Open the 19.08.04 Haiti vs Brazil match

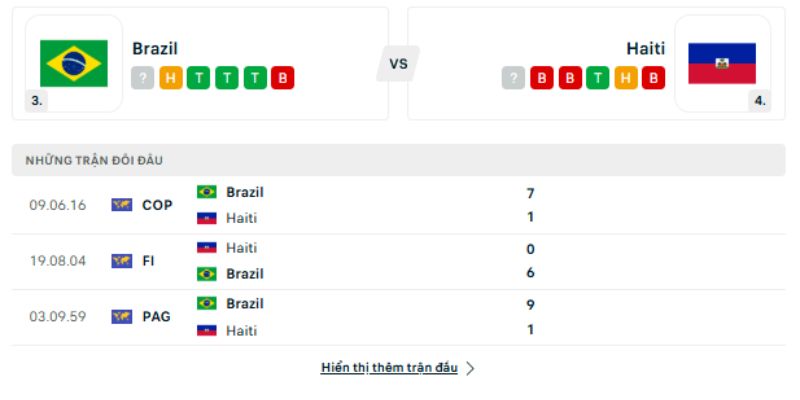[398, 261]
